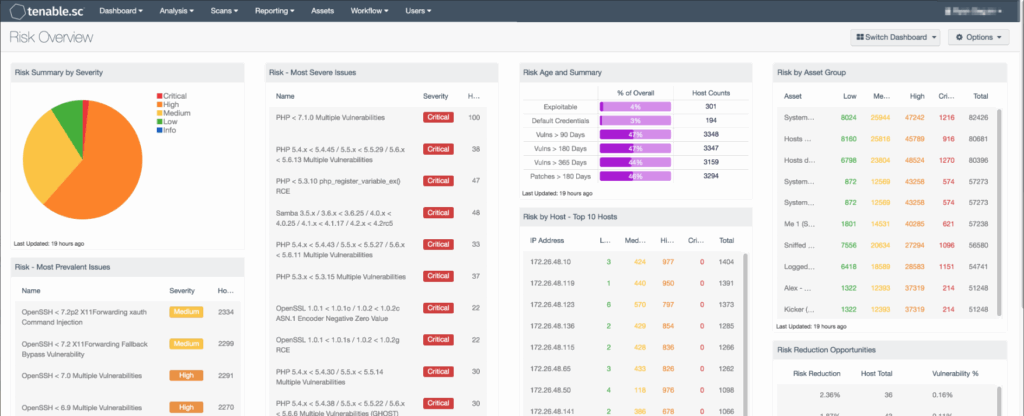Viewport: 1024px width, 416px height.
Task: Select the Exploitable 4% percentage bar
Action: [635, 106]
